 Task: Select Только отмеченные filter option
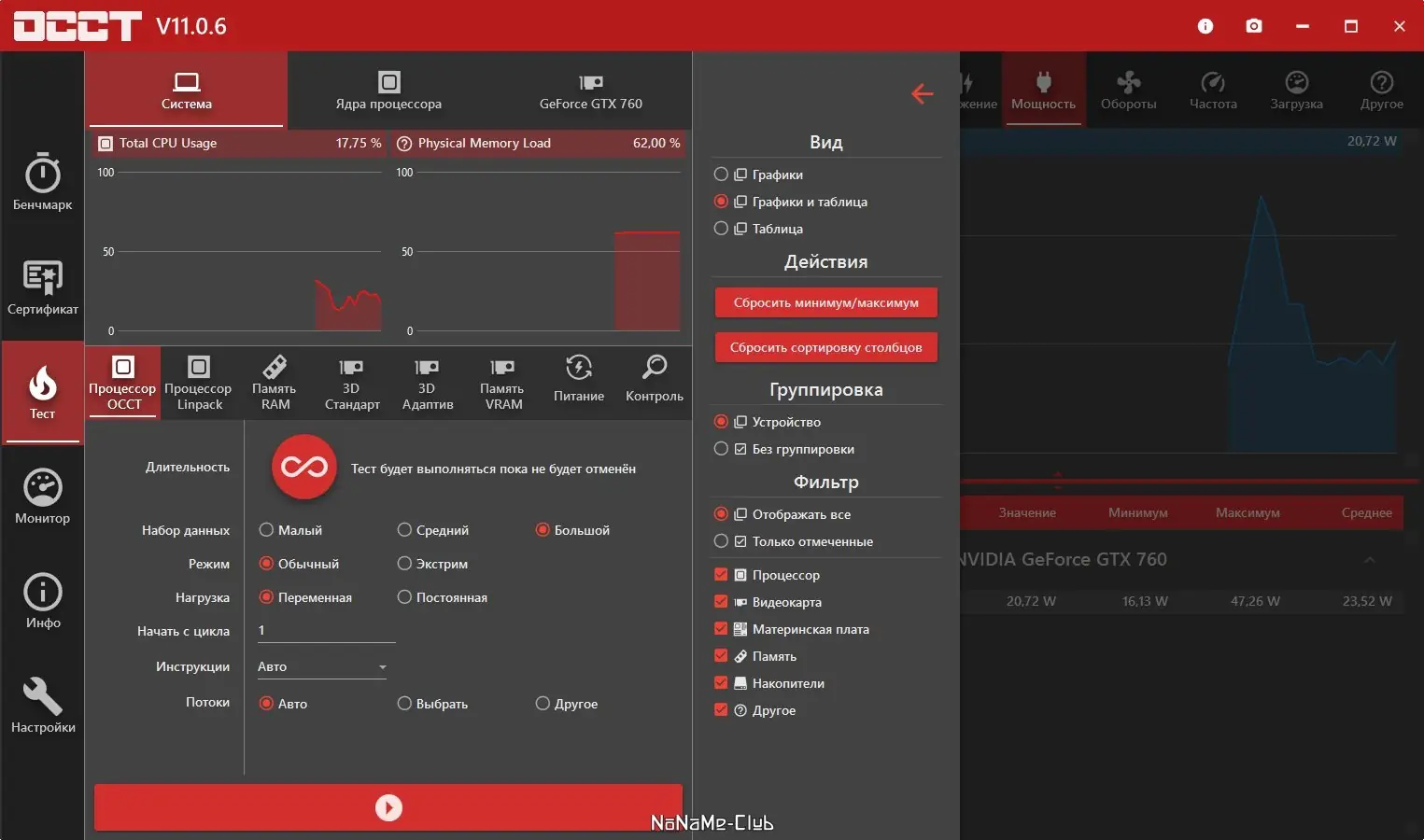coord(794,541)
